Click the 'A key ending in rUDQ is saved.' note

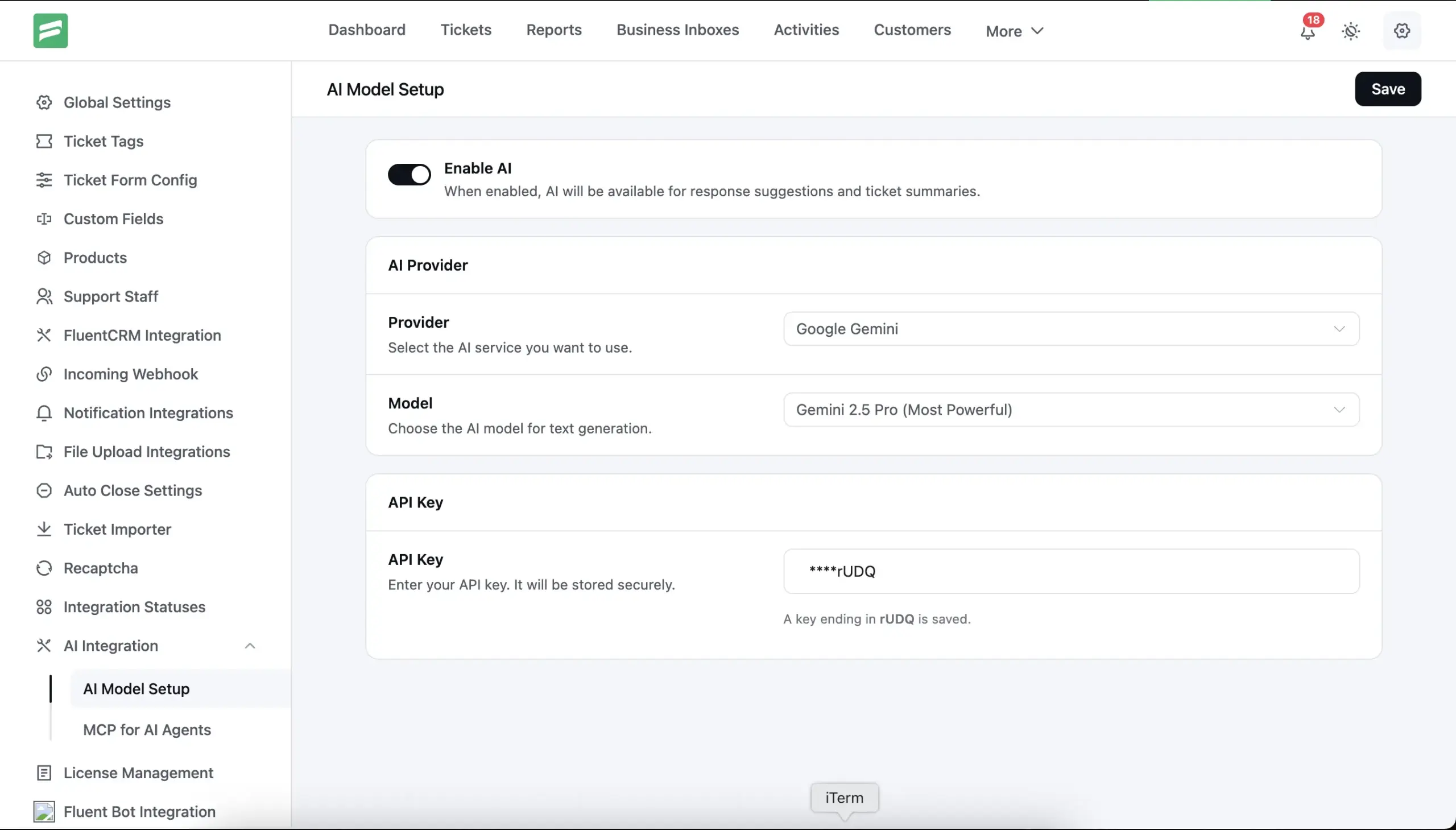[877, 619]
